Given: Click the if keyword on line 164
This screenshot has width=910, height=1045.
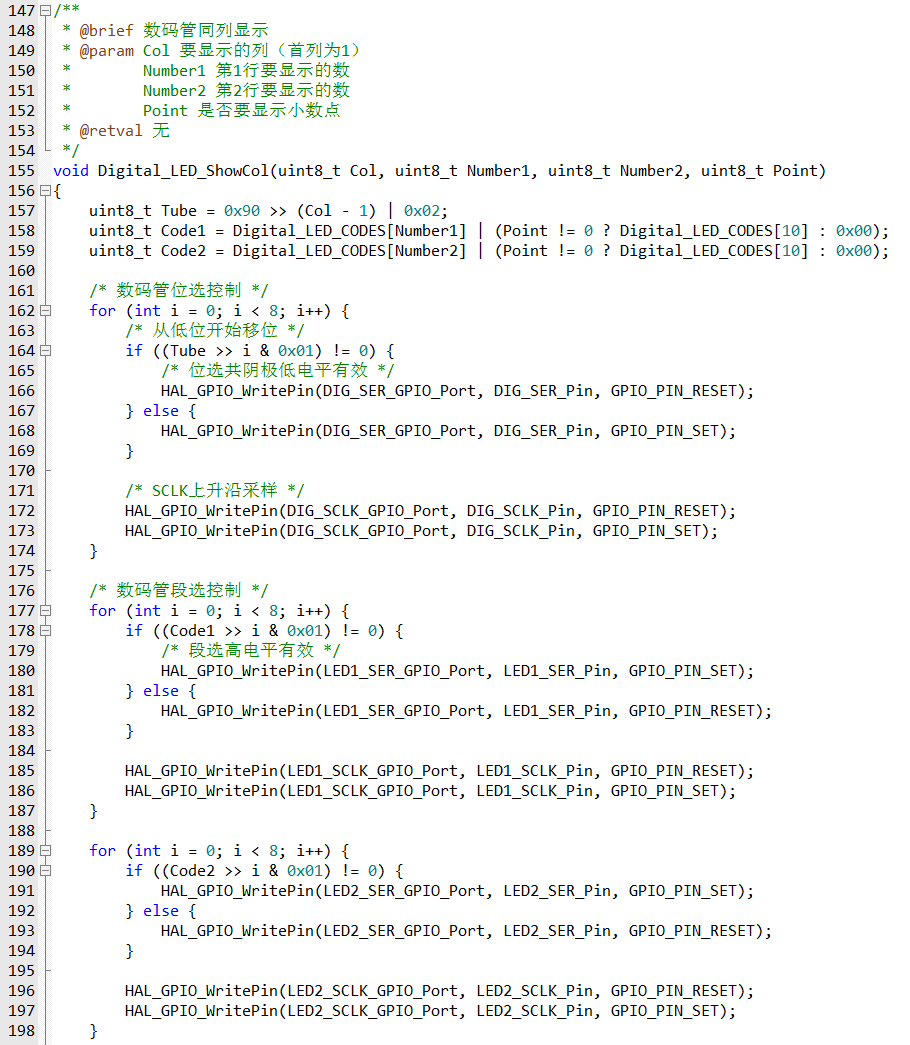Looking at the screenshot, I should (x=133, y=351).
